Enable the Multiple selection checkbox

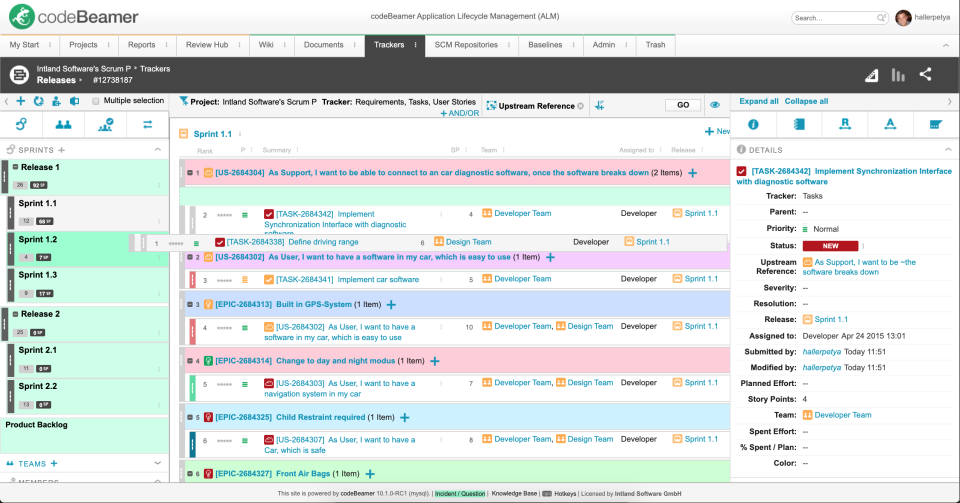(x=96, y=101)
